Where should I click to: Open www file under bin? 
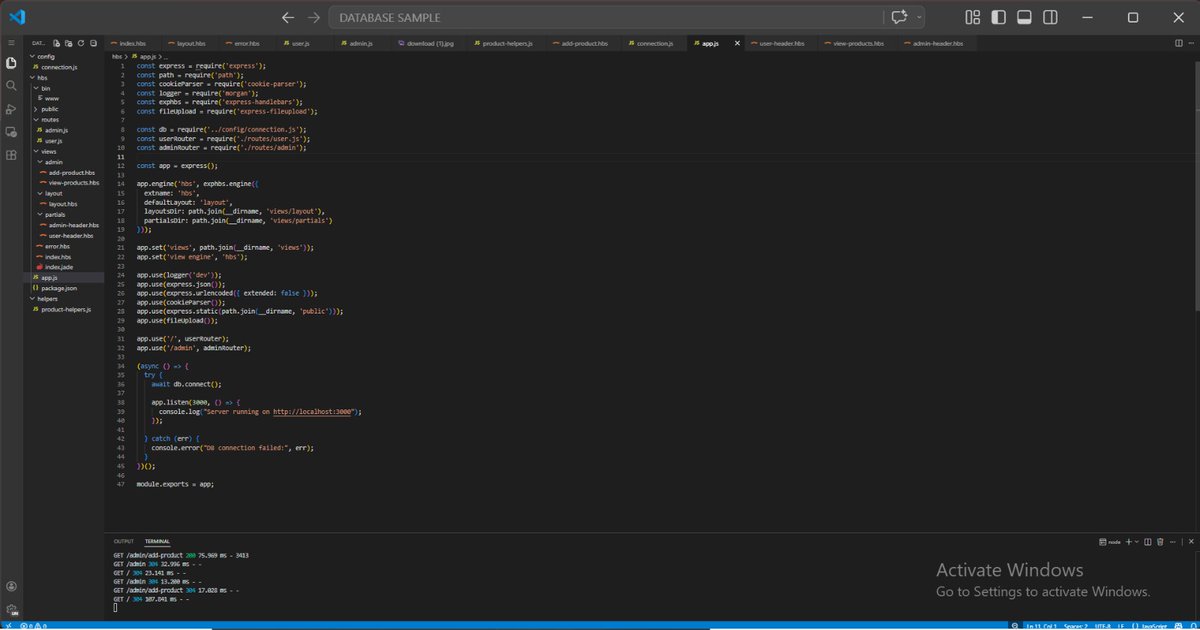(52, 99)
